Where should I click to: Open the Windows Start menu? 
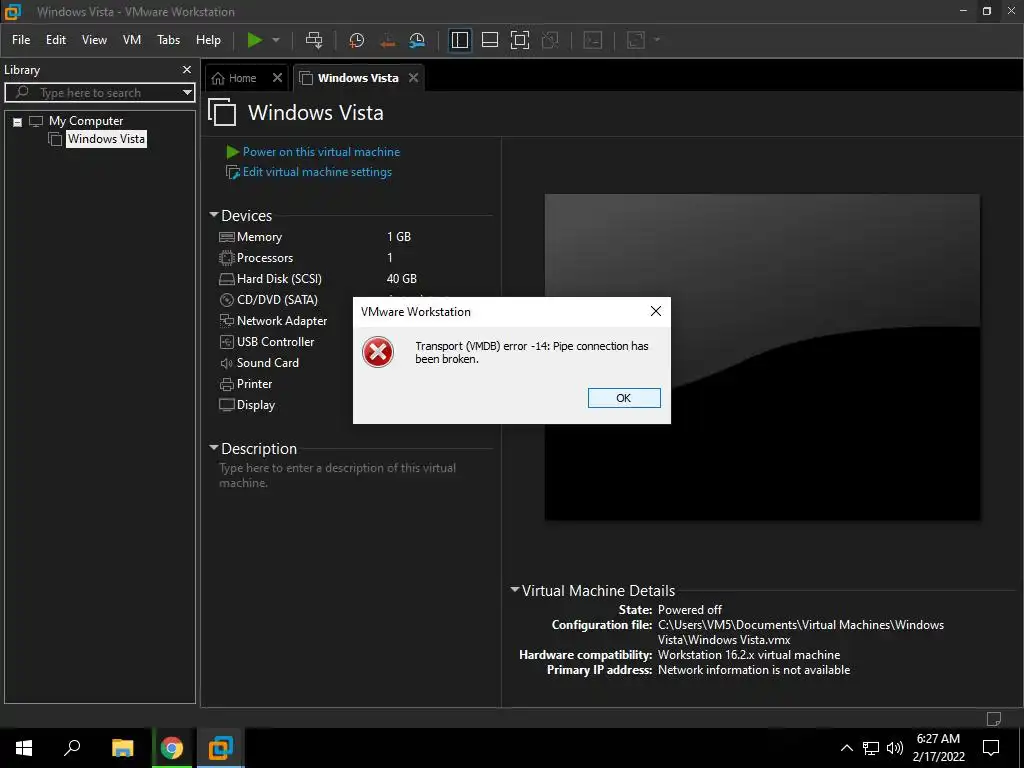[x=24, y=748]
